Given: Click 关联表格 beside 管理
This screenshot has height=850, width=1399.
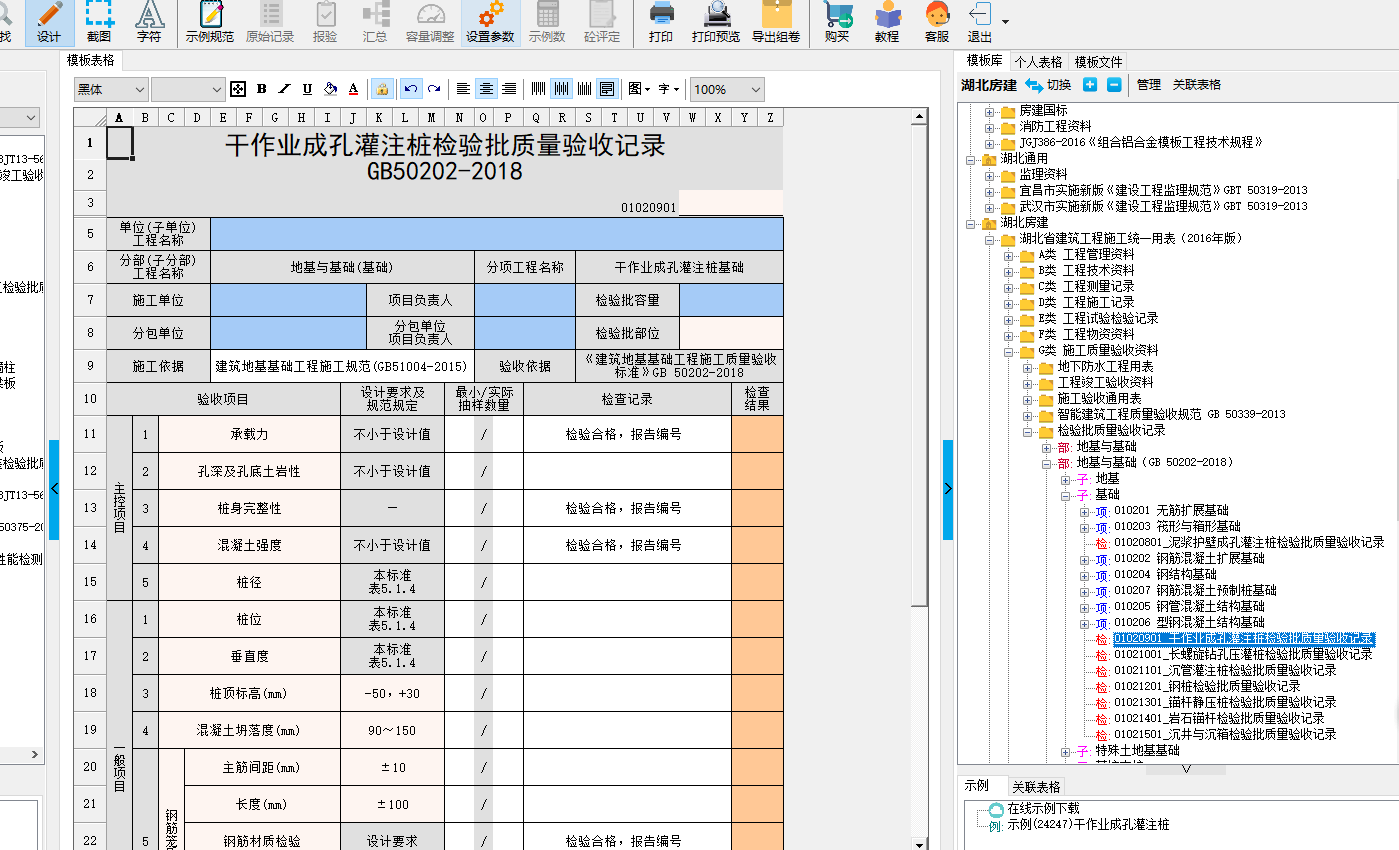Looking at the screenshot, I should tap(1197, 85).
